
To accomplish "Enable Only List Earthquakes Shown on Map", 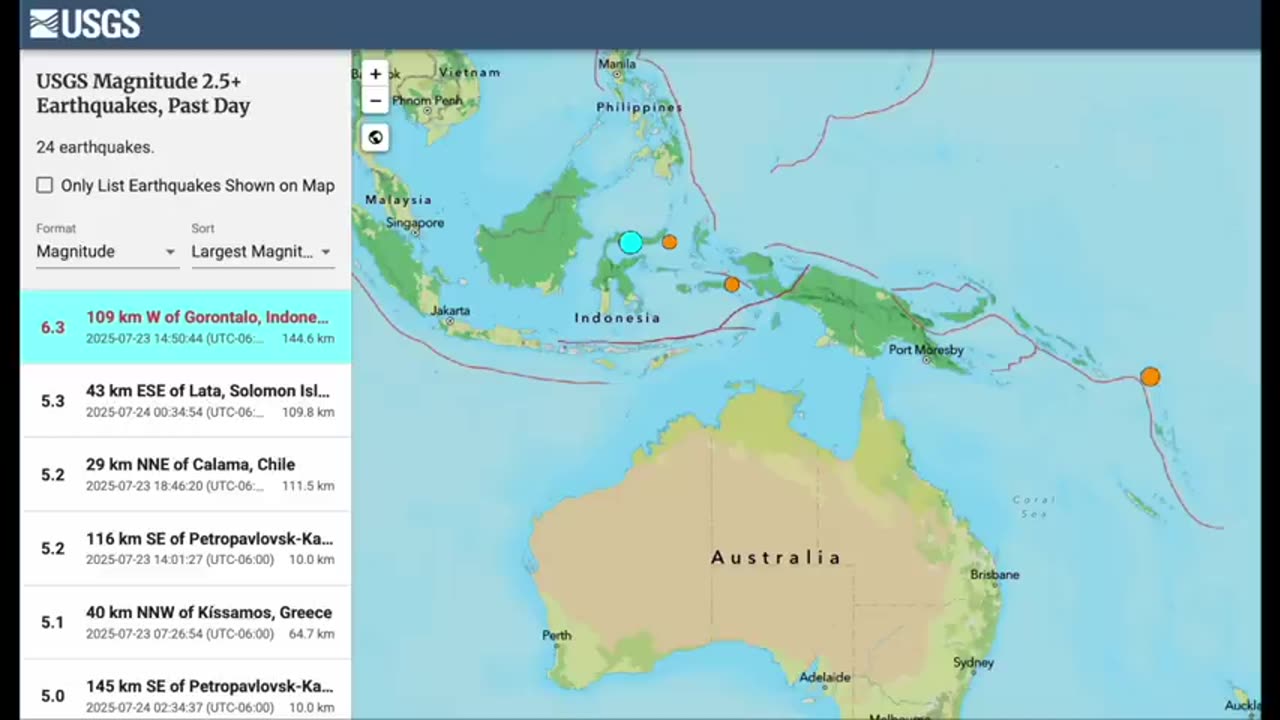I will click(x=45, y=185).
